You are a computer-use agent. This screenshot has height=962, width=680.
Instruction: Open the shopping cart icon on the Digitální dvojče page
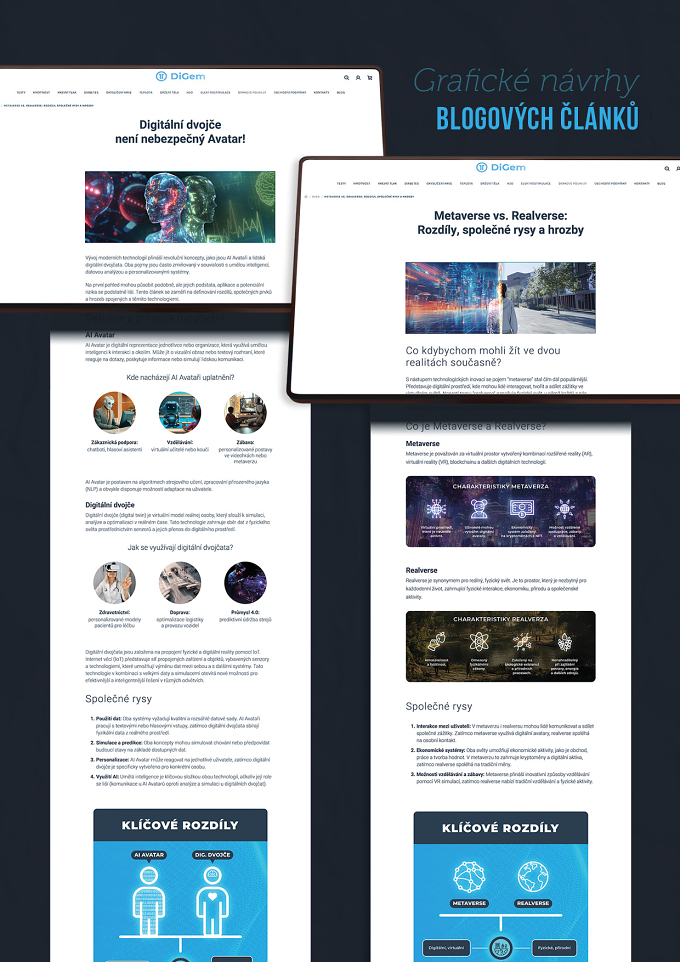(369, 78)
